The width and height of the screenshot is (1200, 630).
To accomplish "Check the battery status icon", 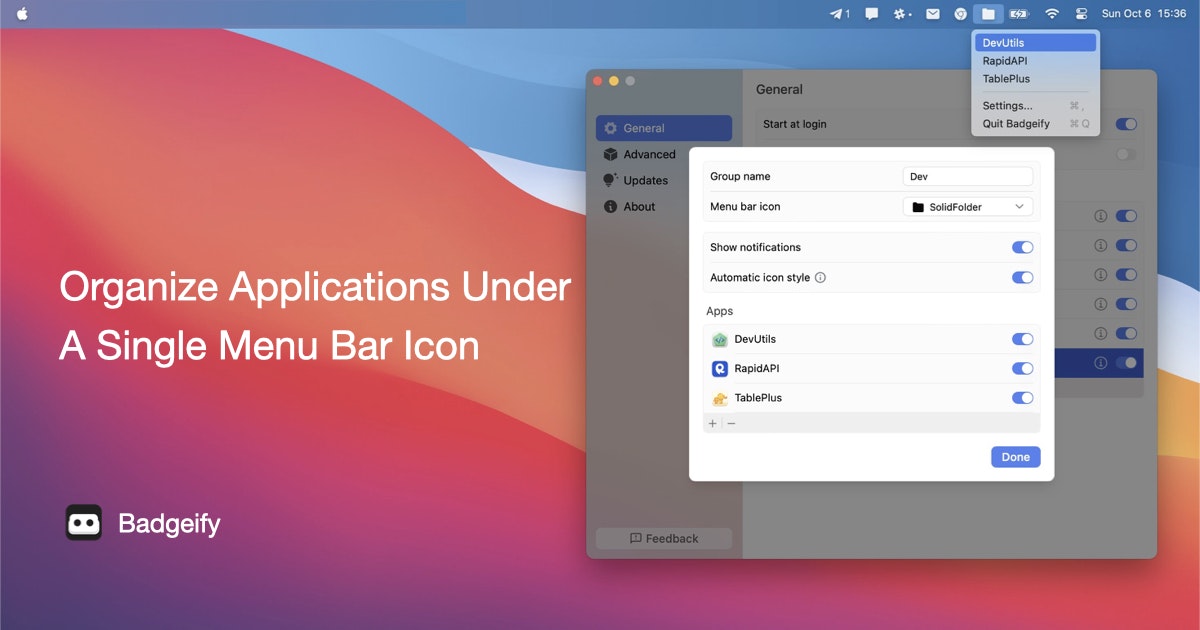I will pos(1018,14).
